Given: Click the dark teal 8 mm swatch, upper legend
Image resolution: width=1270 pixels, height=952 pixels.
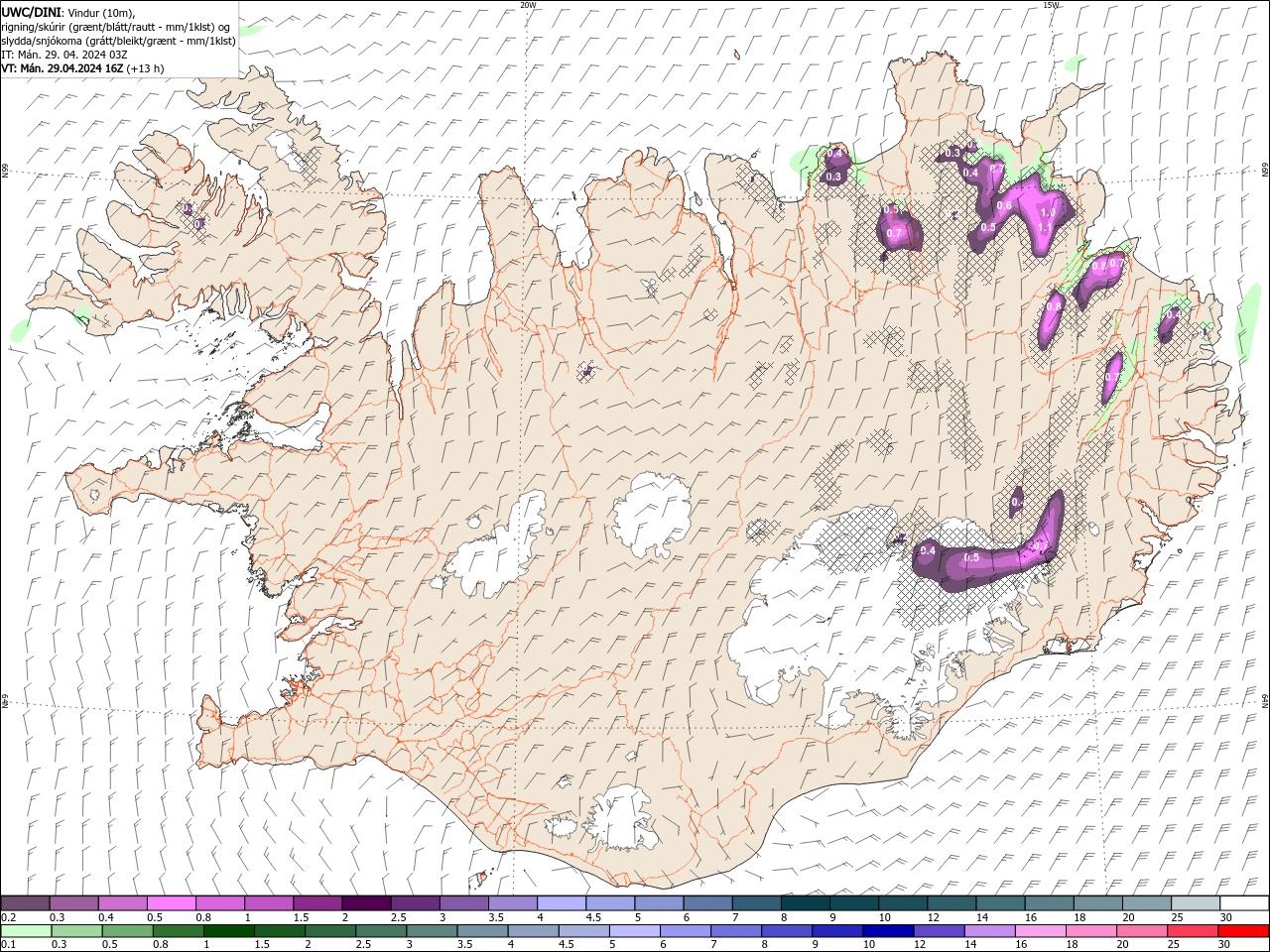Looking at the screenshot, I should [804, 903].
